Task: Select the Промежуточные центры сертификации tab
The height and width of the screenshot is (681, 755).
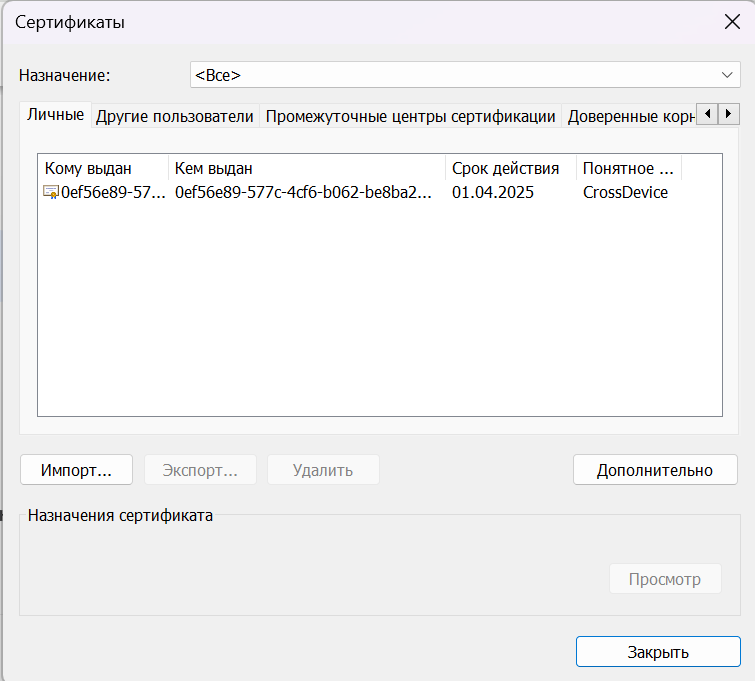Action: coord(410,116)
